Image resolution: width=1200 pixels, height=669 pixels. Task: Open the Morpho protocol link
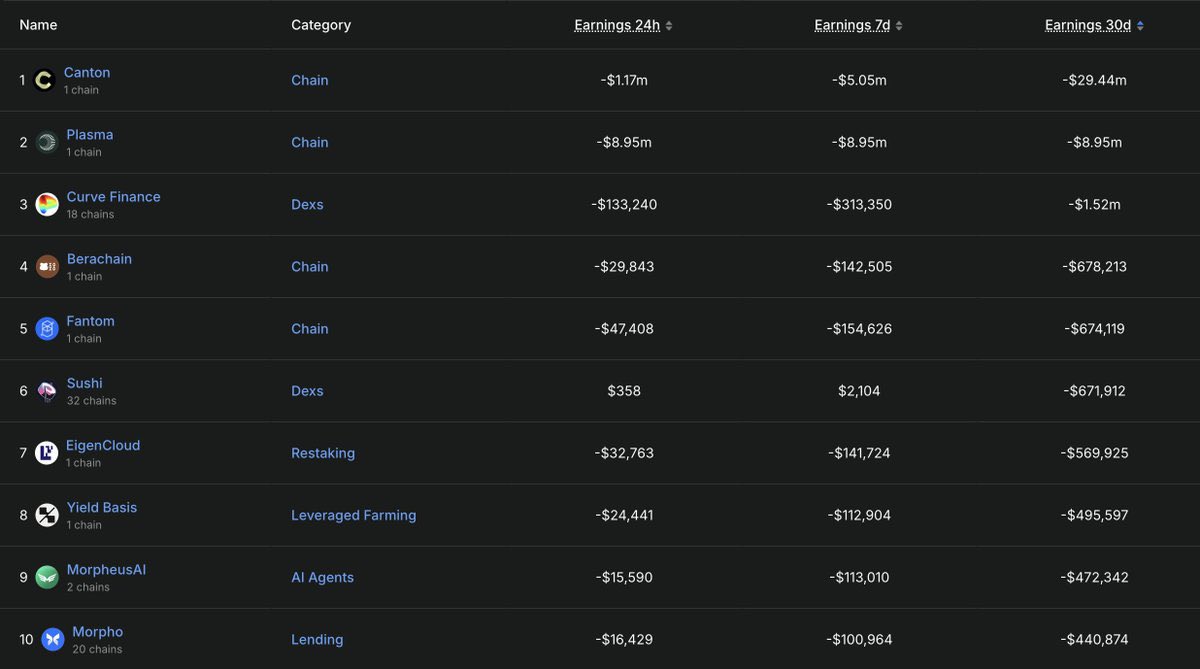tap(98, 631)
